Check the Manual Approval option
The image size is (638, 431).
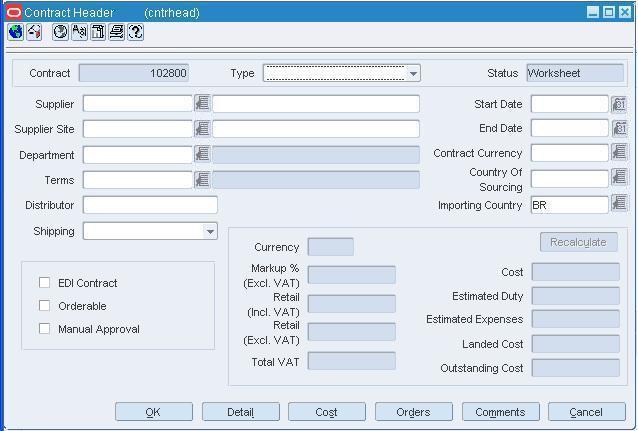click(x=44, y=328)
